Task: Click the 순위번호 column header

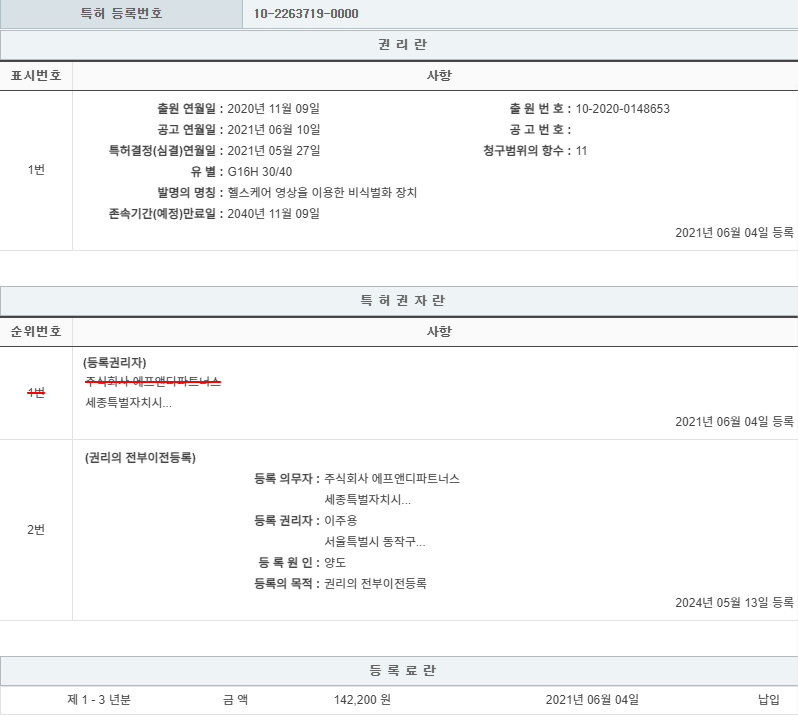Action: [36, 331]
